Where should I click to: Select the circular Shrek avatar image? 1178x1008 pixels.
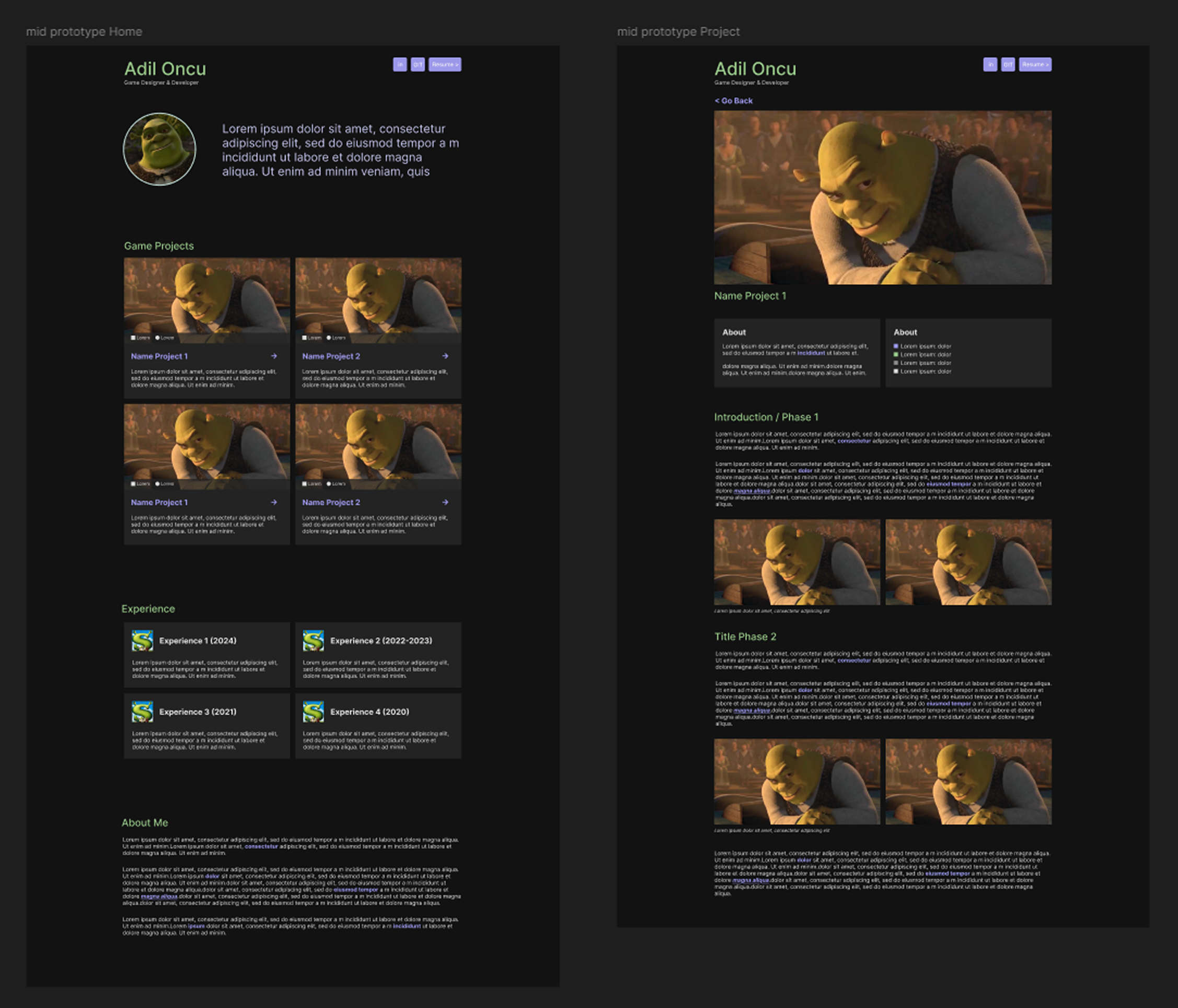[159, 149]
